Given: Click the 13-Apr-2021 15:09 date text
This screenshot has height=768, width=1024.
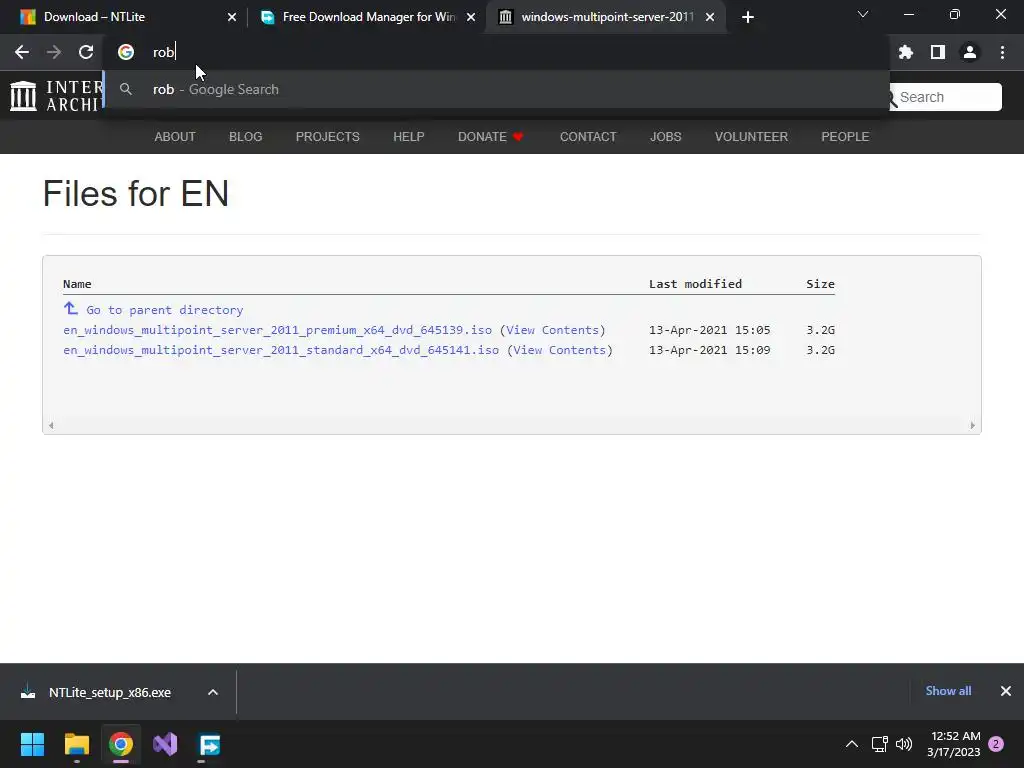Looking at the screenshot, I should click(710, 350).
